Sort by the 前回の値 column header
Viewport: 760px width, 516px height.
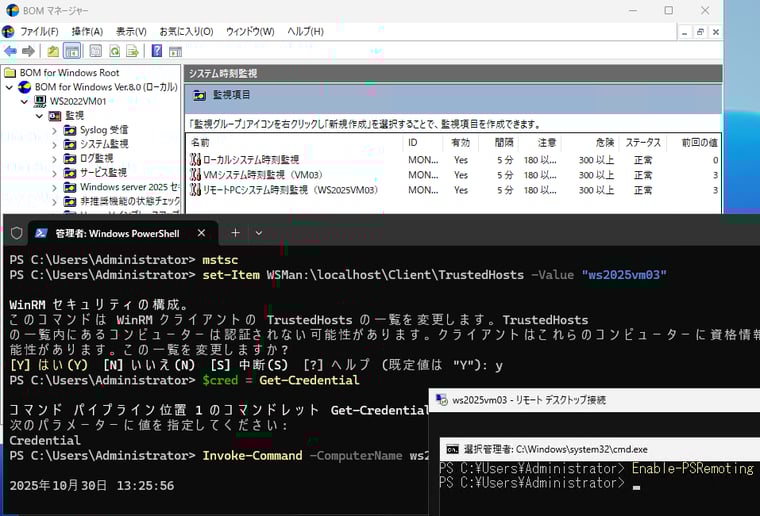[x=694, y=142]
